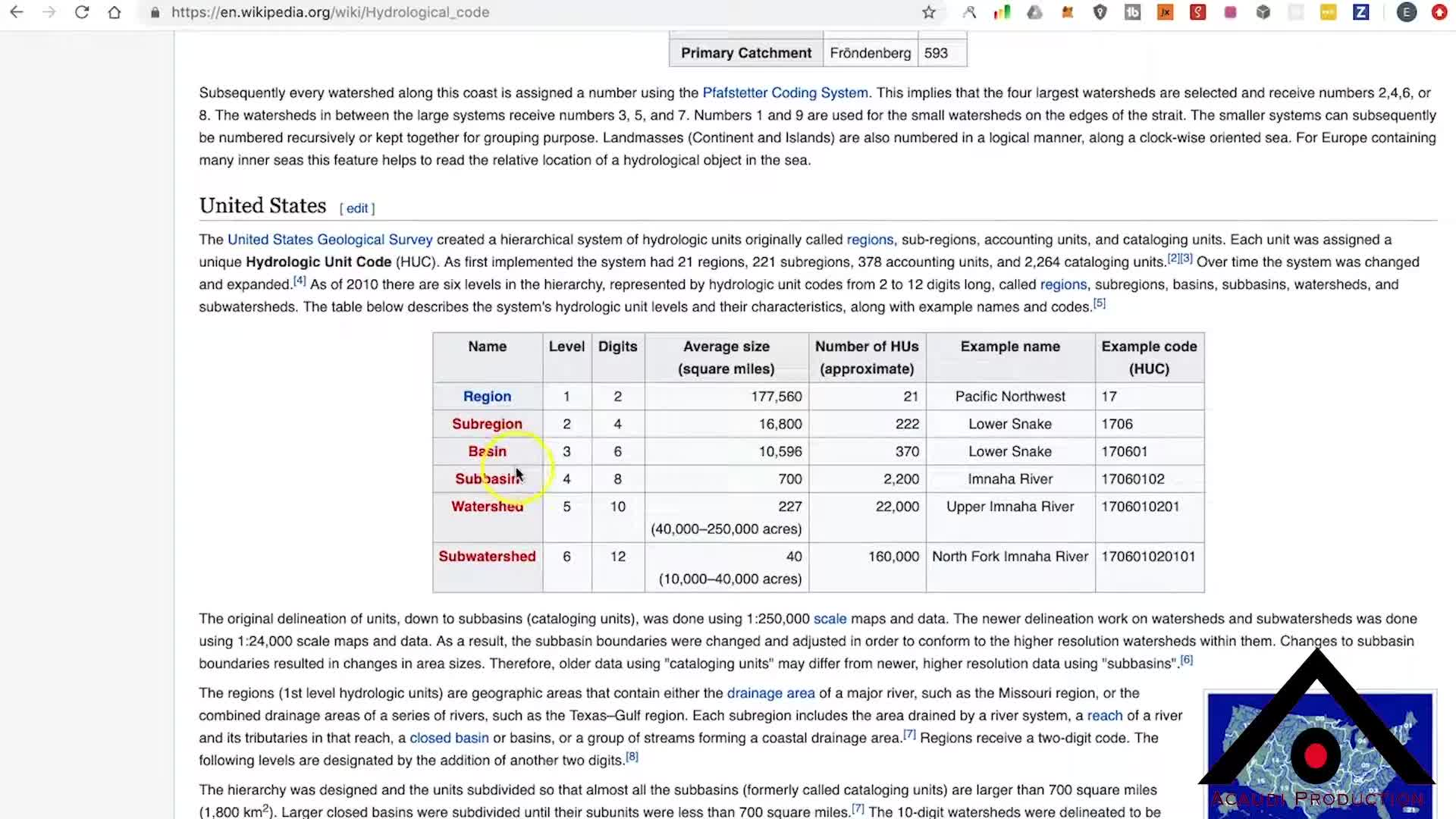The height and width of the screenshot is (819, 1456).
Task: Click the browser back arrow
Action: [x=17, y=12]
